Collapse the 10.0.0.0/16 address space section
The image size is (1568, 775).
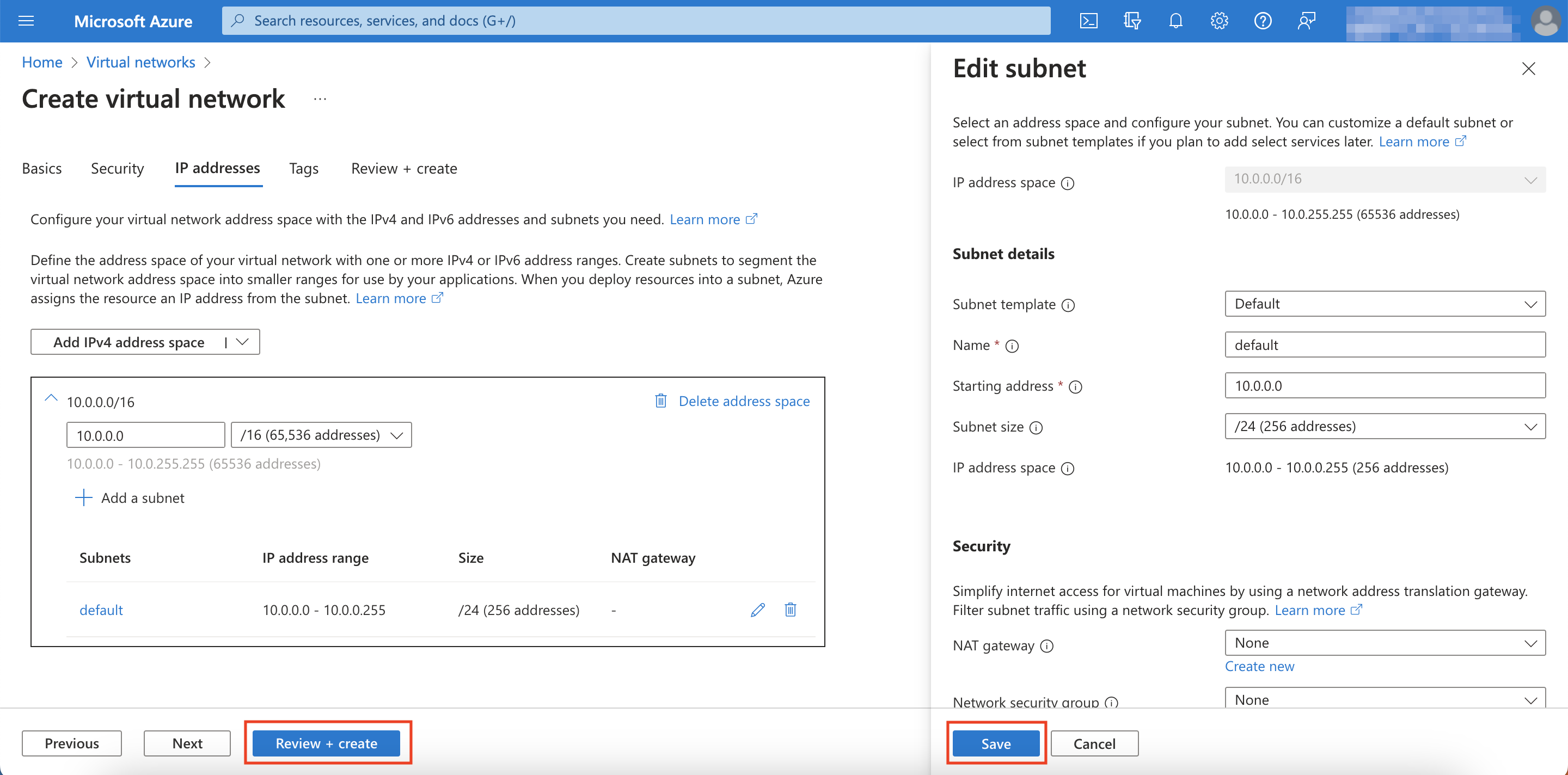[51, 398]
